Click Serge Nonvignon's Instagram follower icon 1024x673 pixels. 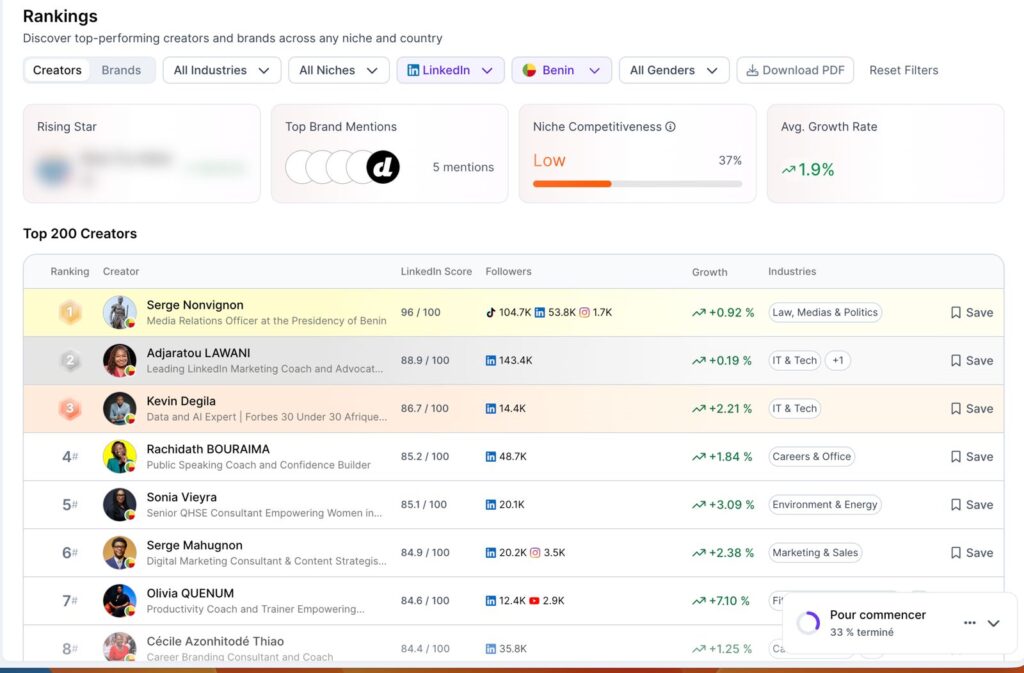[x=585, y=313]
